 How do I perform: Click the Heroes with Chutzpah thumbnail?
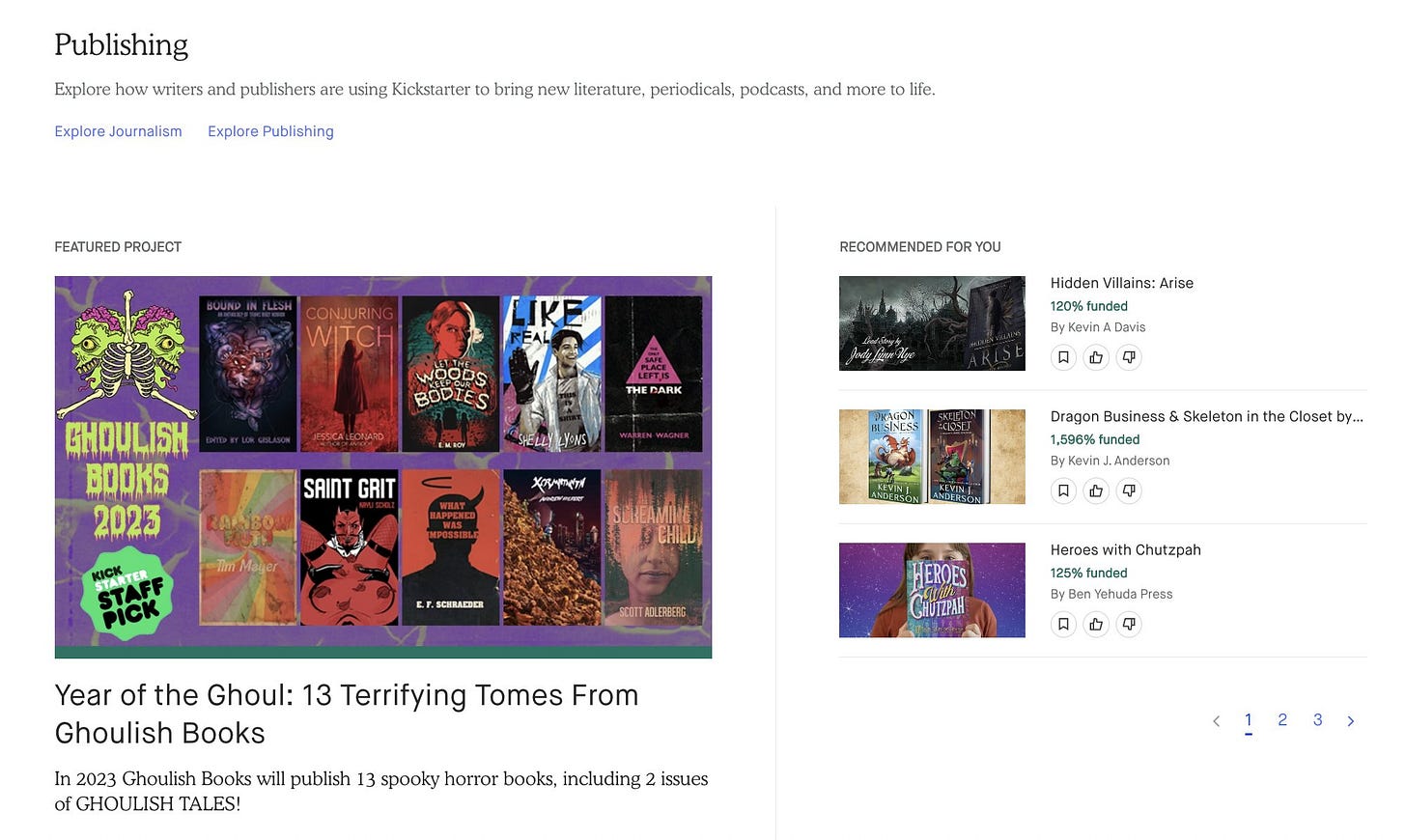(x=932, y=590)
